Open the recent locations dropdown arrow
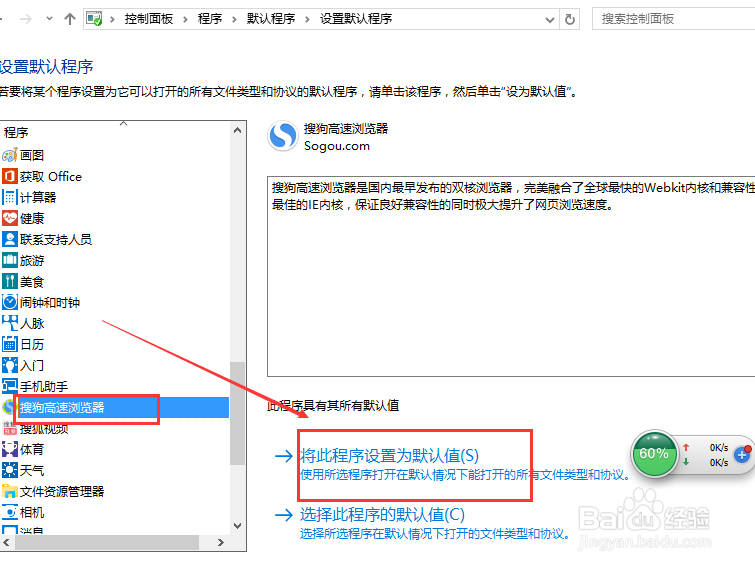This screenshot has height=568, width=755. pyautogui.click(x=49, y=19)
